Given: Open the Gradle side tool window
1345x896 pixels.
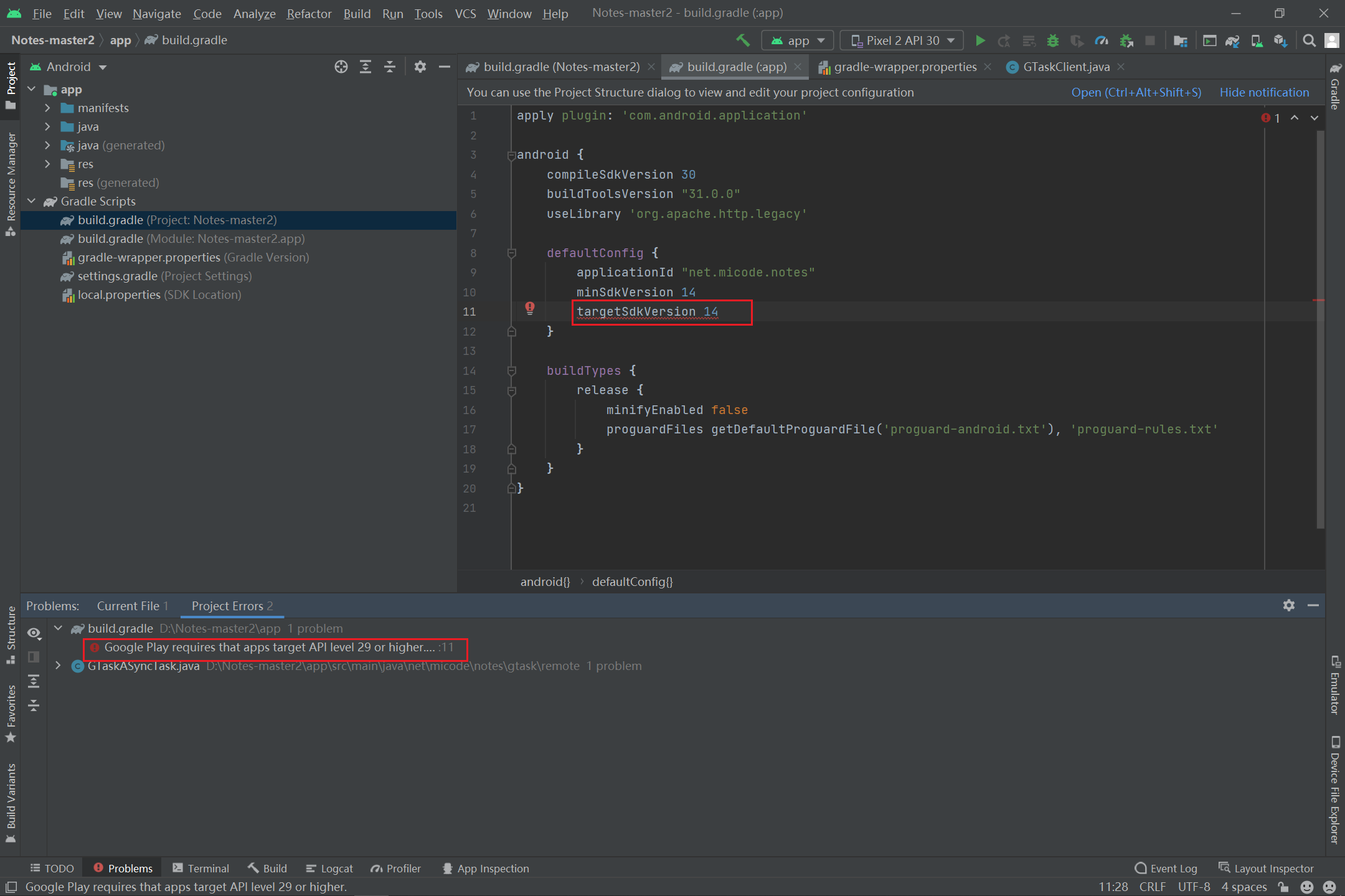Looking at the screenshot, I should [x=1335, y=87].
